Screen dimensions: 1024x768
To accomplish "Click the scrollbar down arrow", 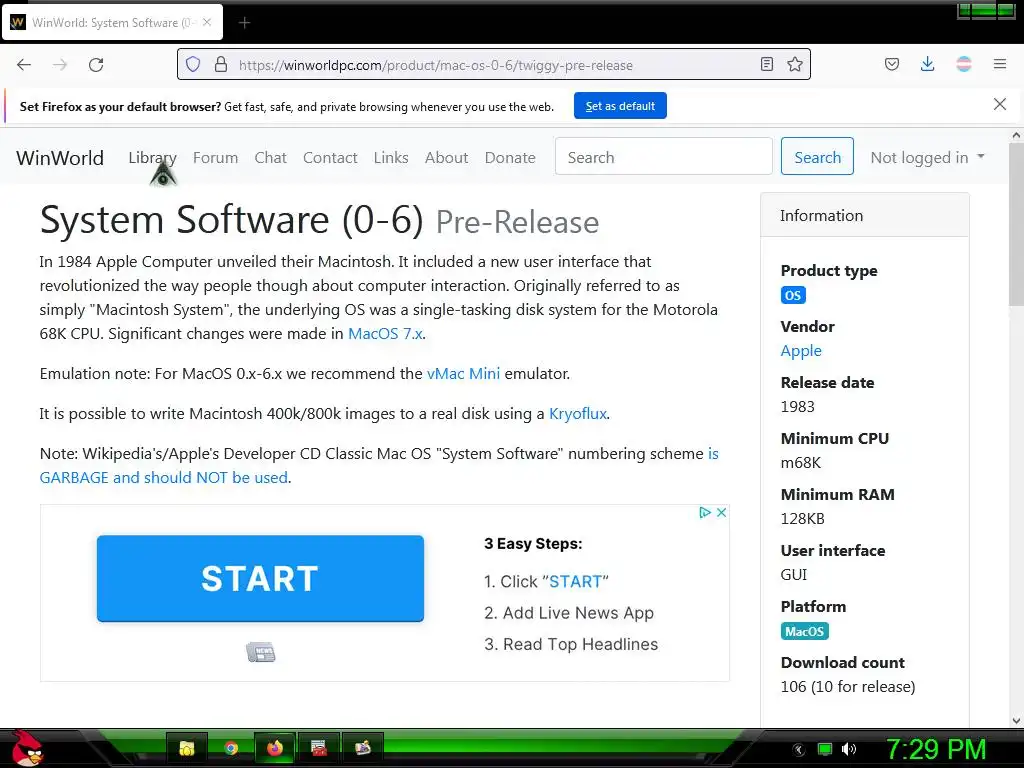I will pyautogui.click(x=1016, y=721).
